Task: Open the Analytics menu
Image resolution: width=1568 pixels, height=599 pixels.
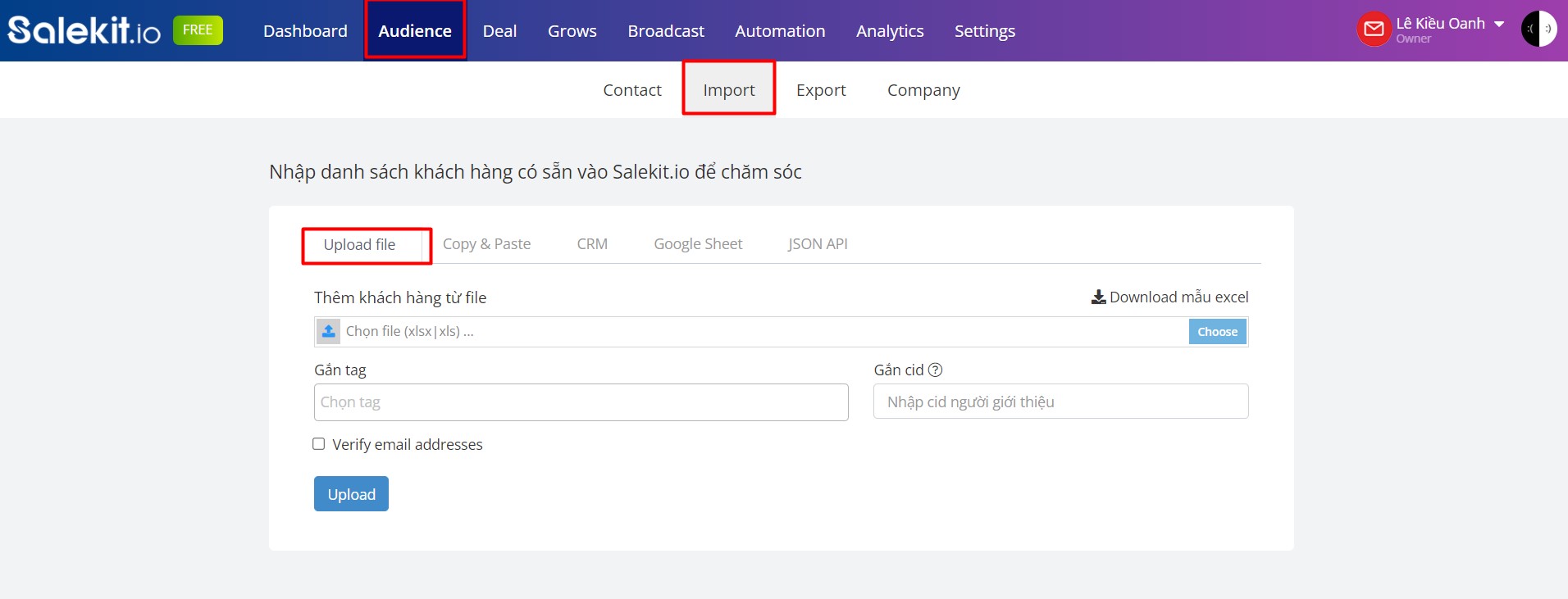Action: click(890, 31)
